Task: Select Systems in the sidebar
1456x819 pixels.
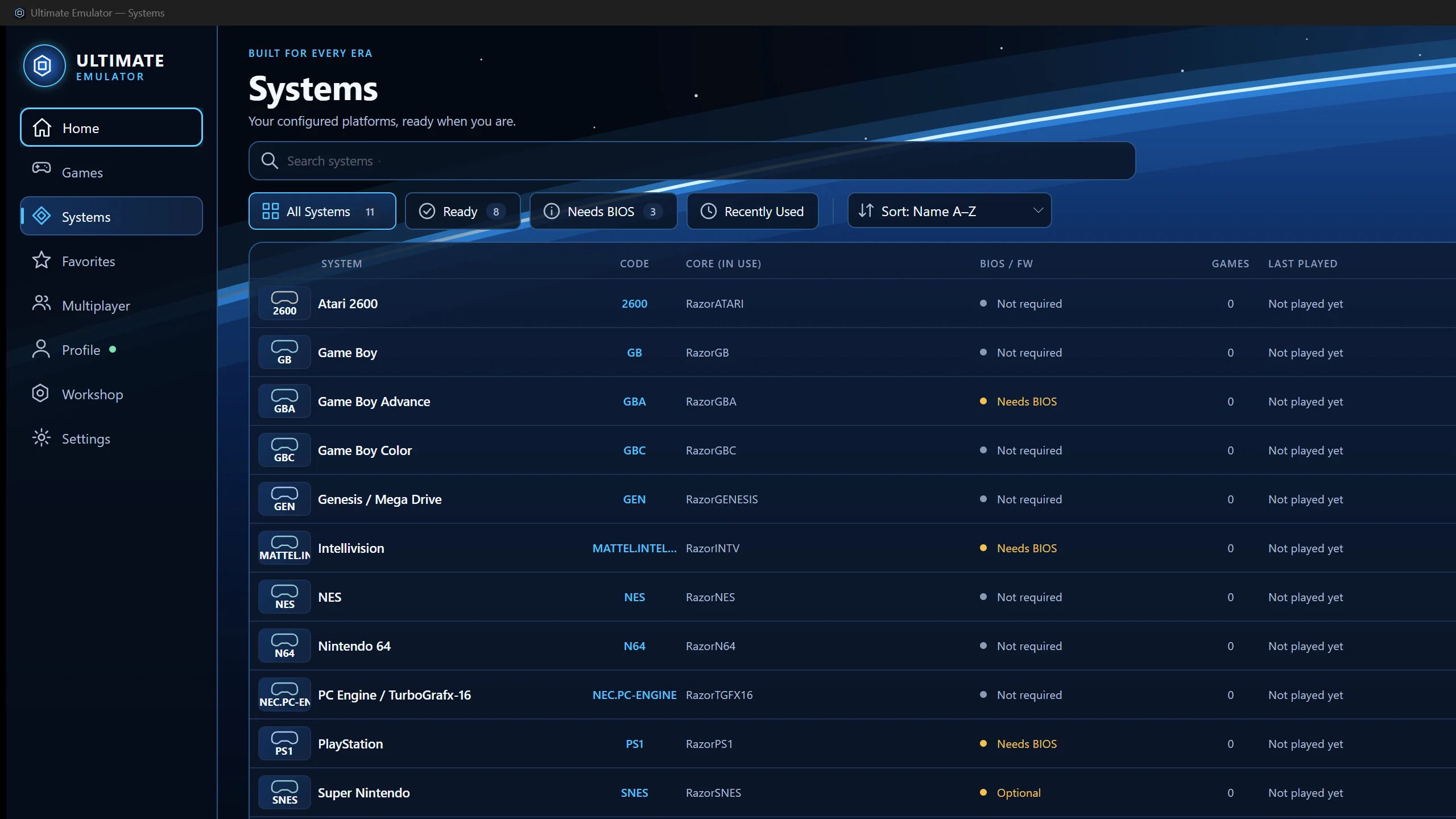Action: 111,216
